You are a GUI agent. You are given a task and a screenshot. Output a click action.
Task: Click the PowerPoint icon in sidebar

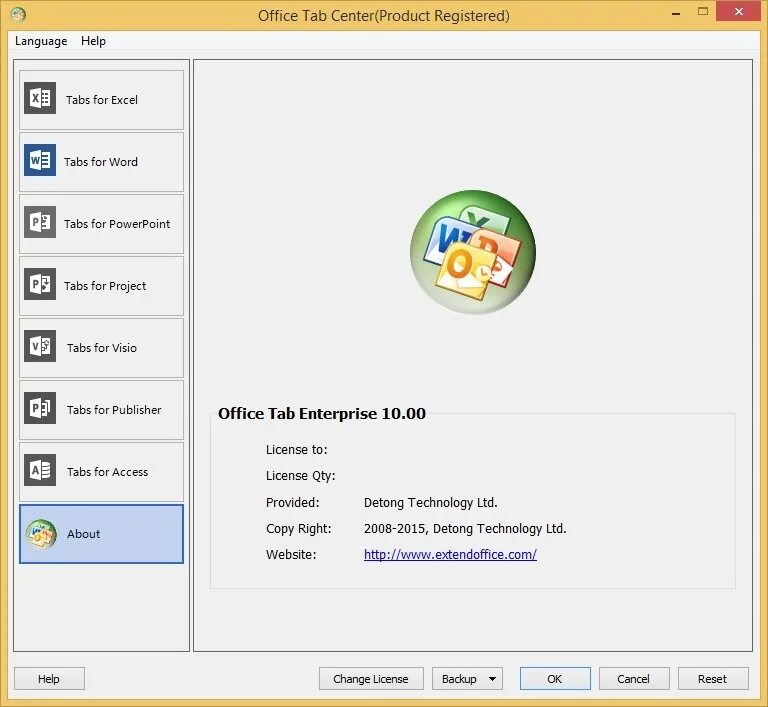tap(40, 222)
